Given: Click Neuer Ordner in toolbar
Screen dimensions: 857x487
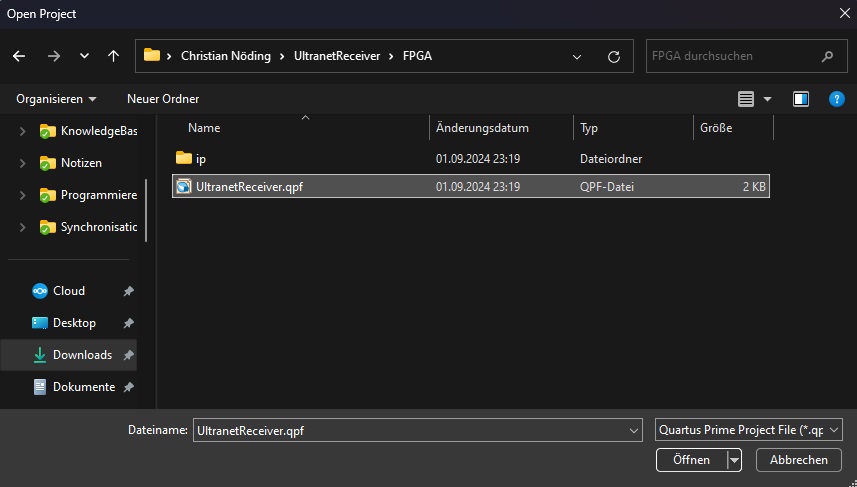Looking at the screenshot, I should coord(162,99).
